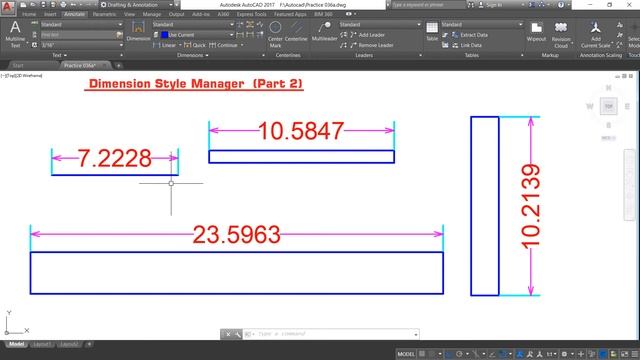
Task: Click the 23.5963 dimension text
Action: coord(236,234)
